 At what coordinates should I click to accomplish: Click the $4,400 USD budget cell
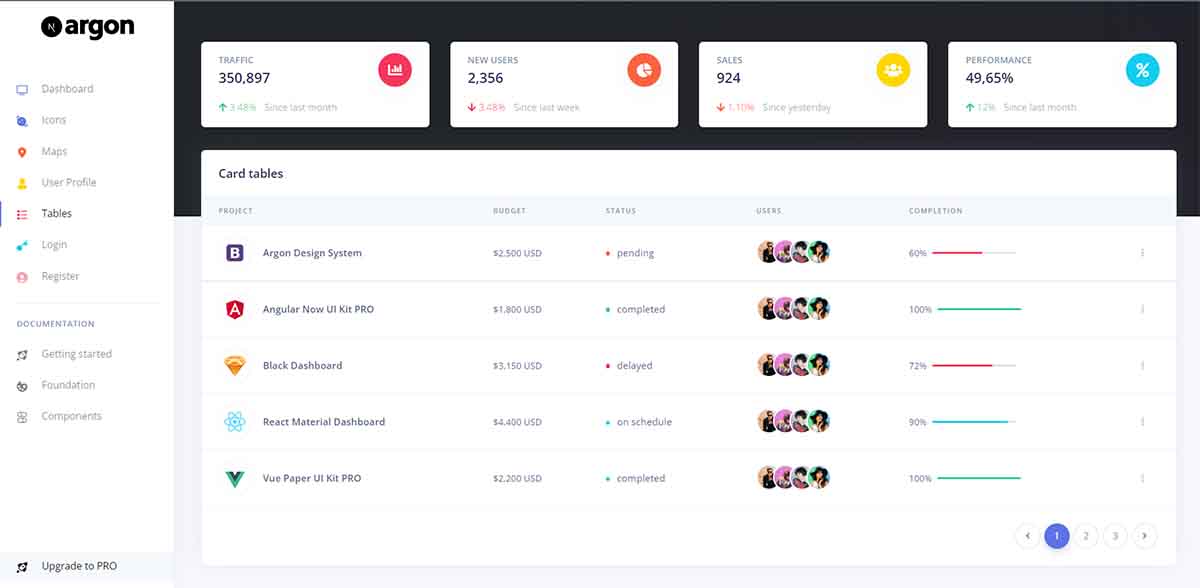pos(517,422)
